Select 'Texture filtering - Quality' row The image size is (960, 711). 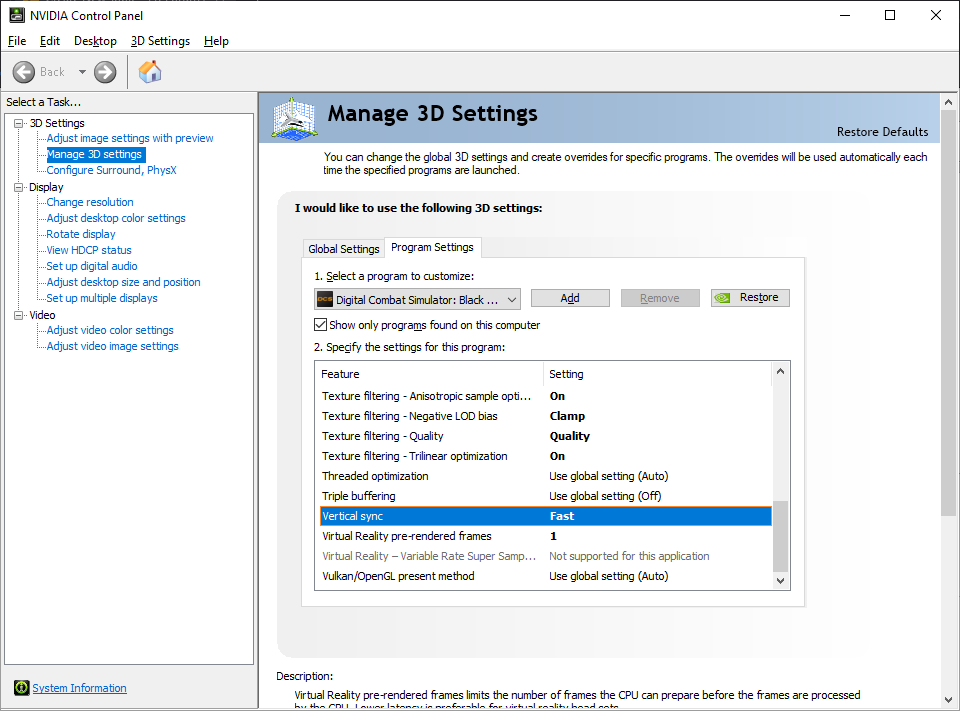tap(546, 436)
